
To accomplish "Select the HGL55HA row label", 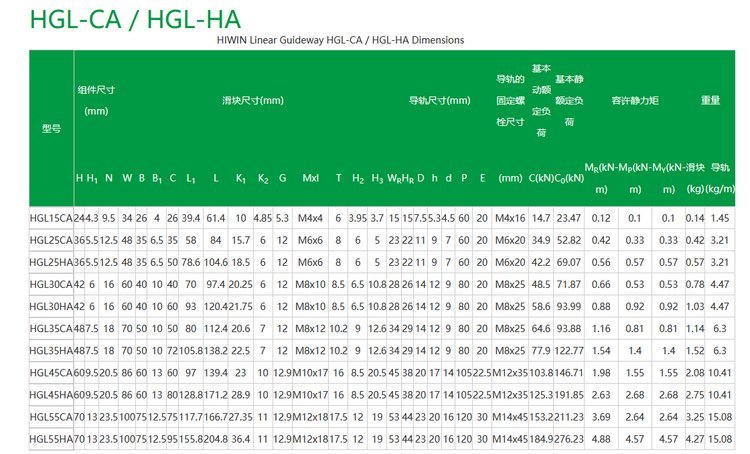I will 51,438.
